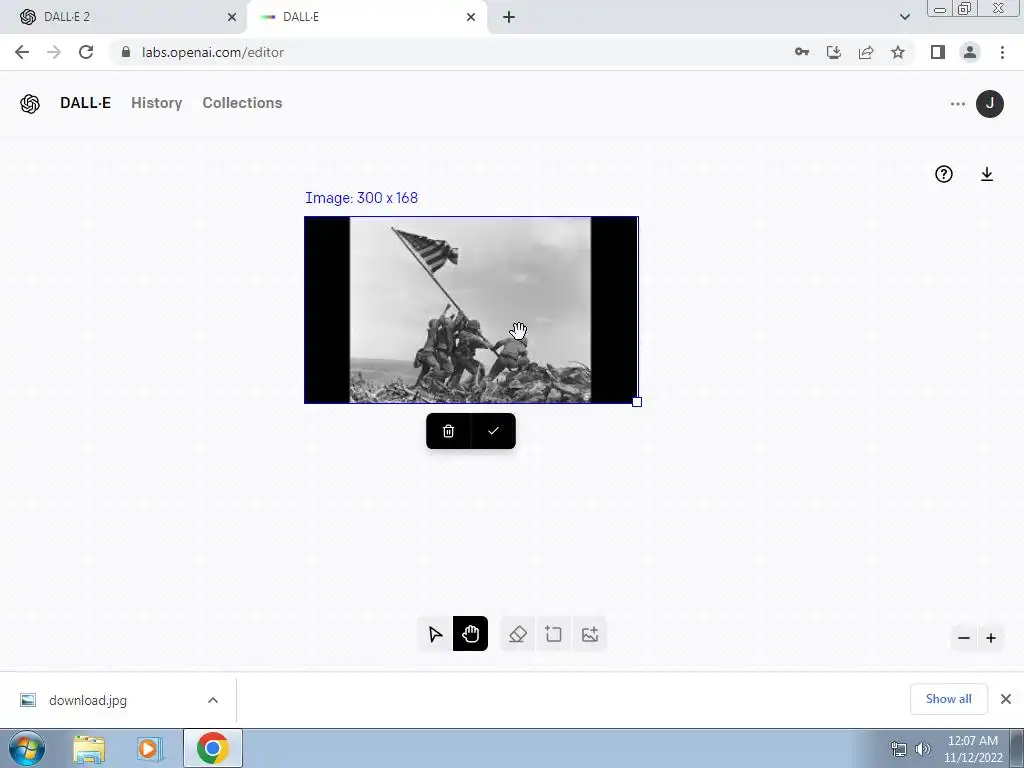The width and height of the screenshot is (1024, 768).
Task: Open the Chrome three-dot menu
Action: [1002, 52]
